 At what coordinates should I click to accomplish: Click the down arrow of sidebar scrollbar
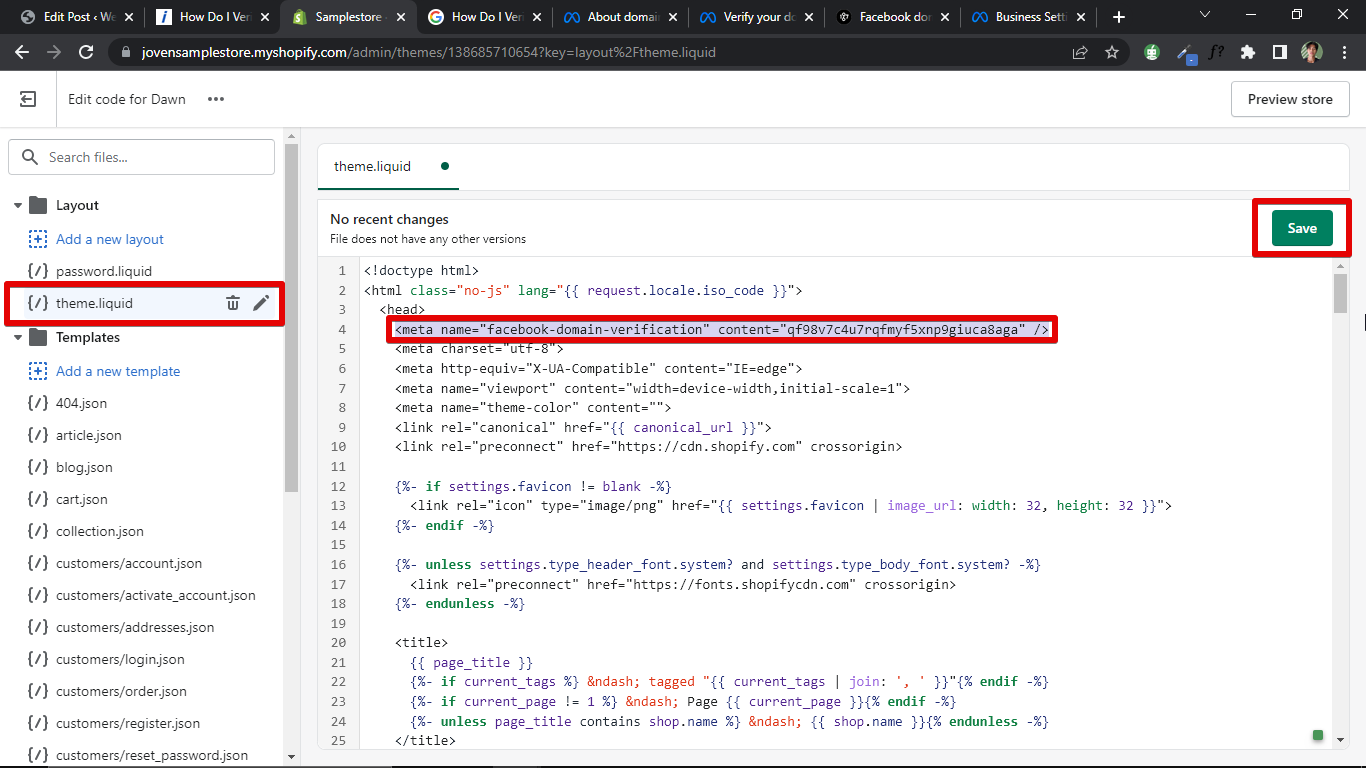click(x=291, y=757)
